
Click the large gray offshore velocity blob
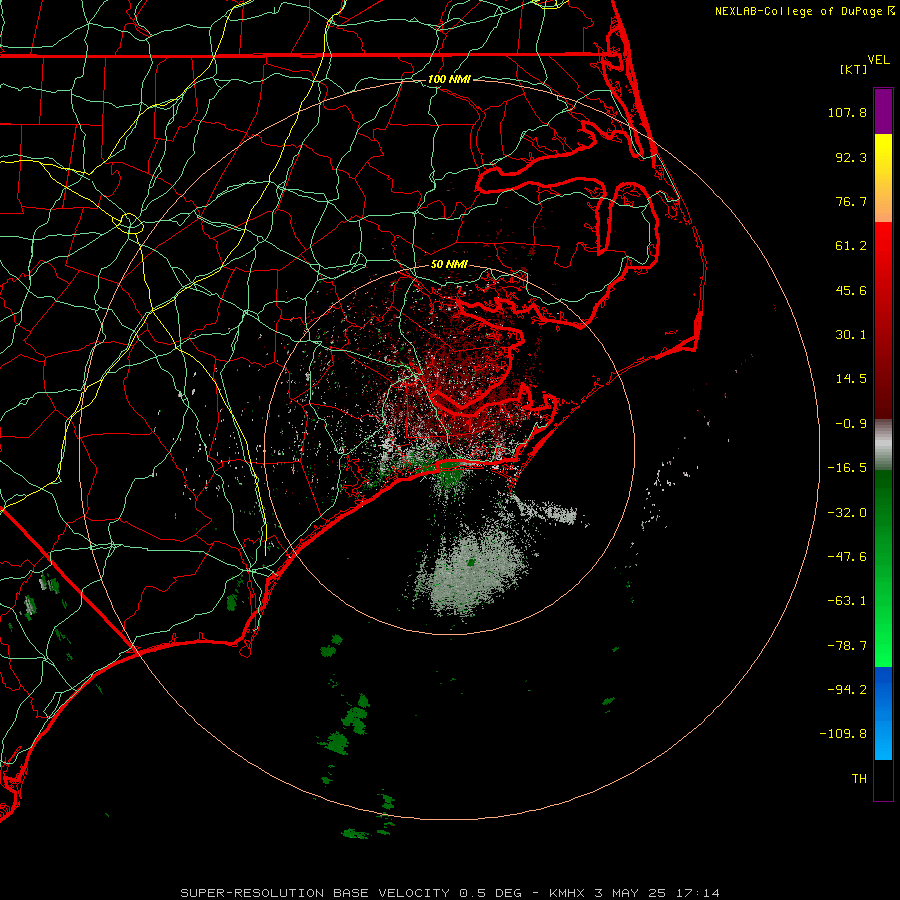pyautogui.click(x=474, y=568)
